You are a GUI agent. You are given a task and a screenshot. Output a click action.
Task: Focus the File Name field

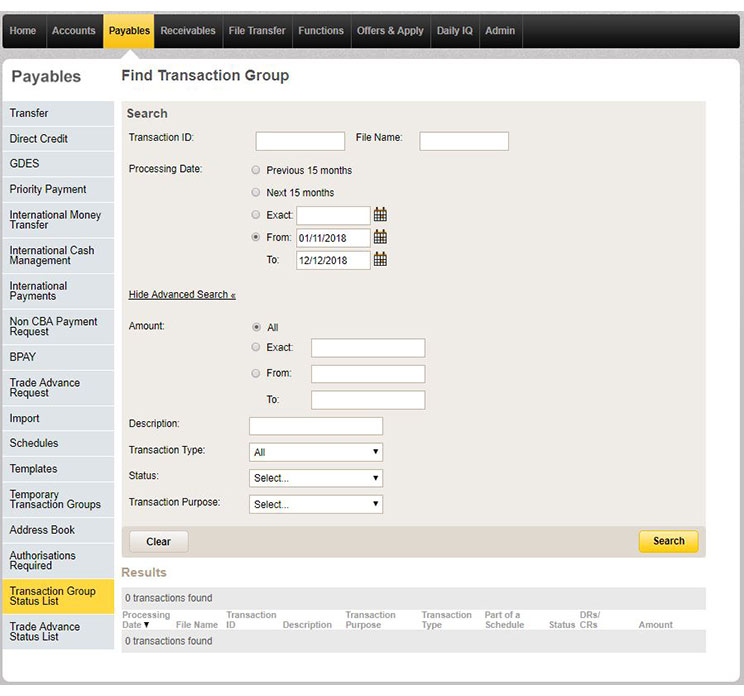464,141
